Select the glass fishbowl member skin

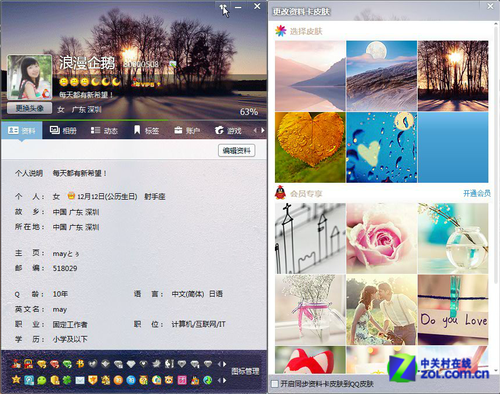click(453, 238)
